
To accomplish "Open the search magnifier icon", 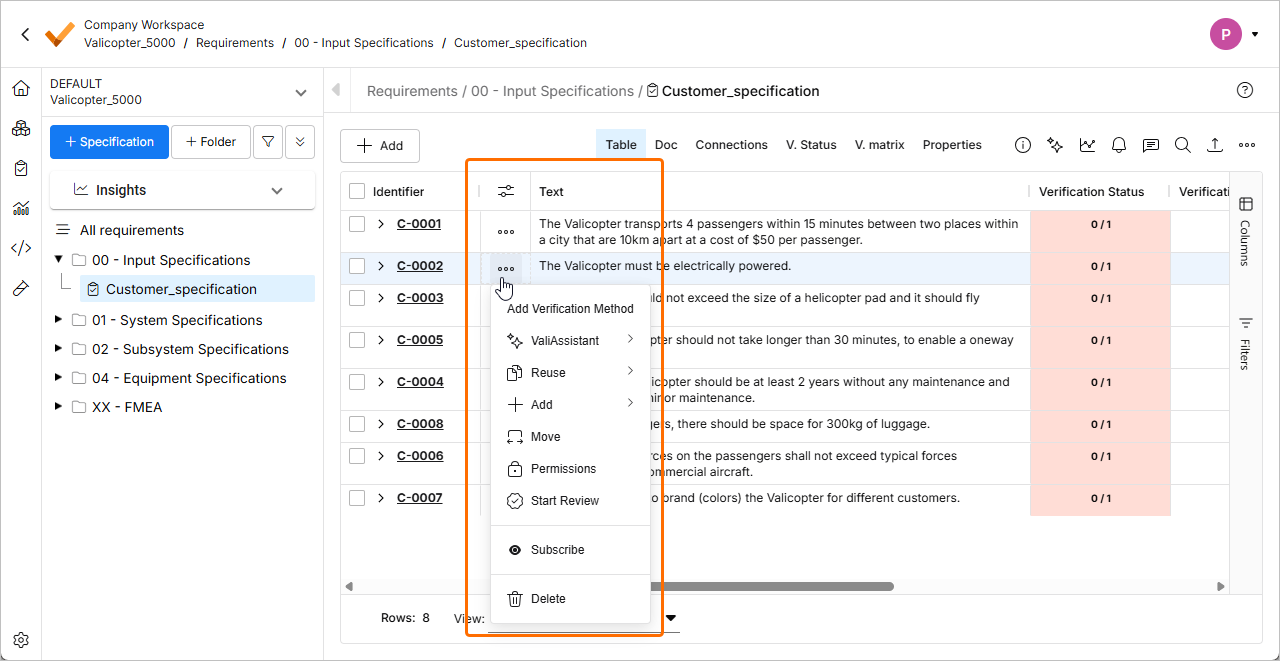I will click(1183, 145).
